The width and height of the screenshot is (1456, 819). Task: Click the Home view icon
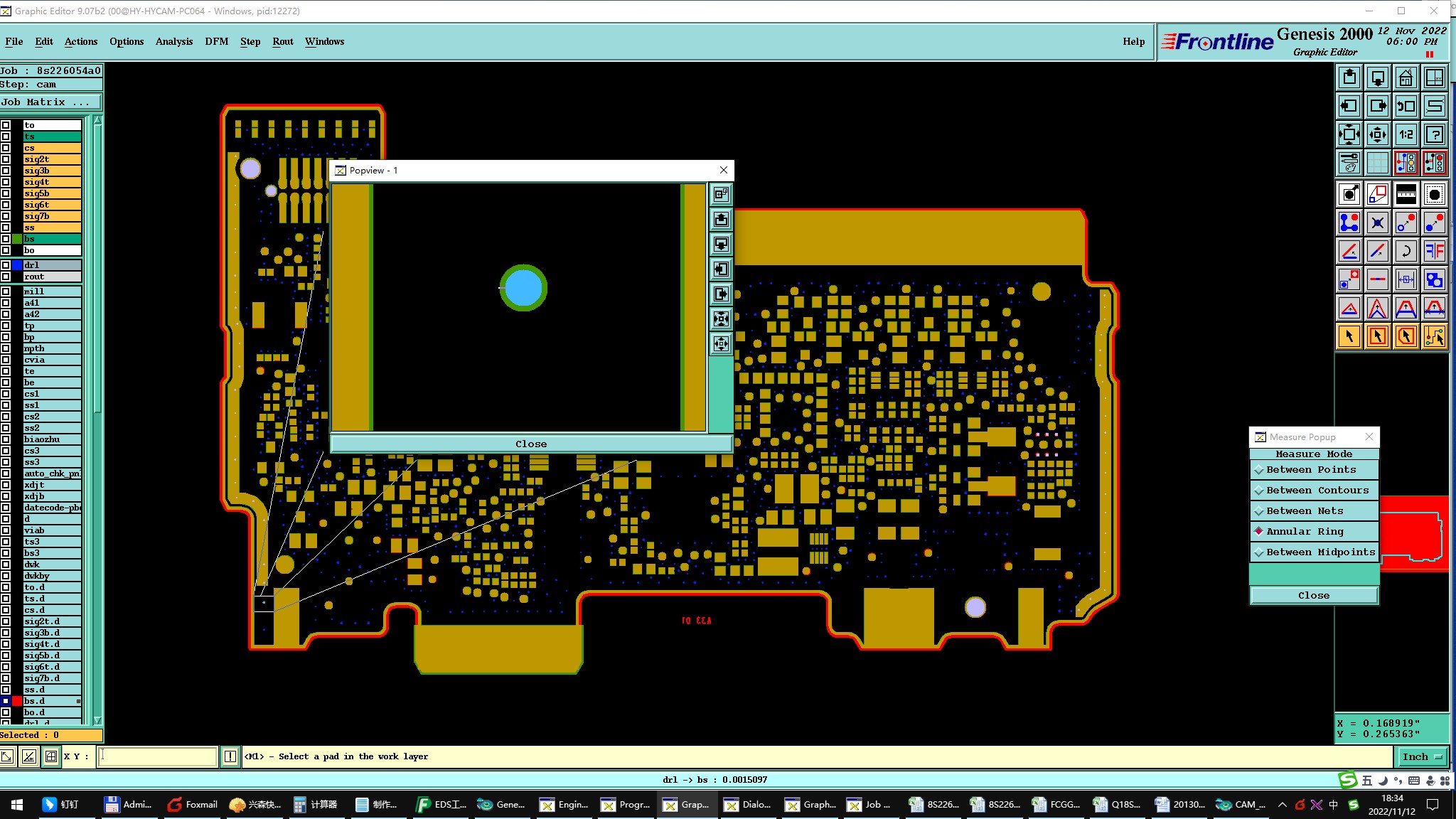pyautogui.click(x=1406, y=77)
